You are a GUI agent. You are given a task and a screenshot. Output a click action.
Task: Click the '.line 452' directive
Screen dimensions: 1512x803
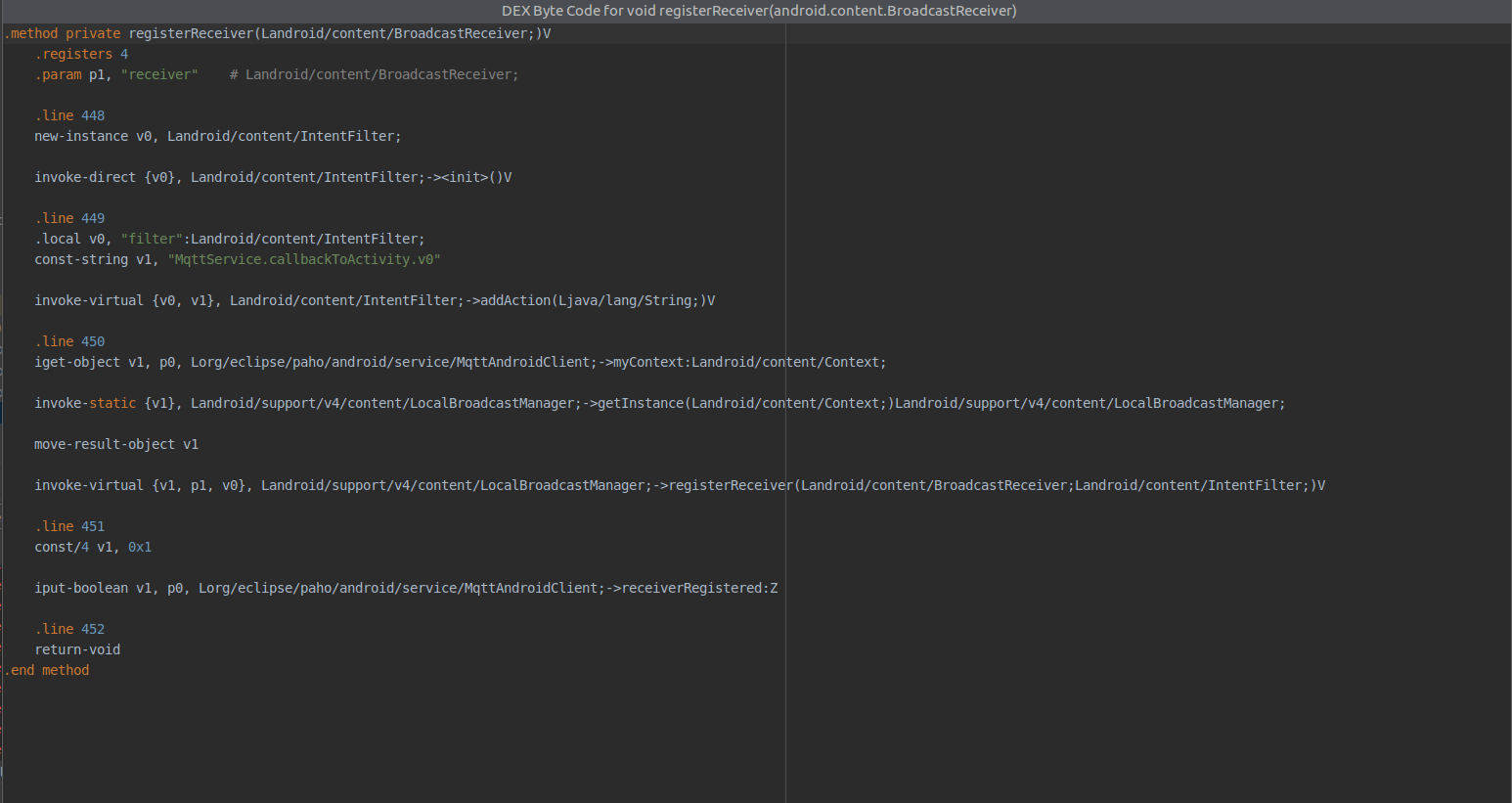point(69,629)
